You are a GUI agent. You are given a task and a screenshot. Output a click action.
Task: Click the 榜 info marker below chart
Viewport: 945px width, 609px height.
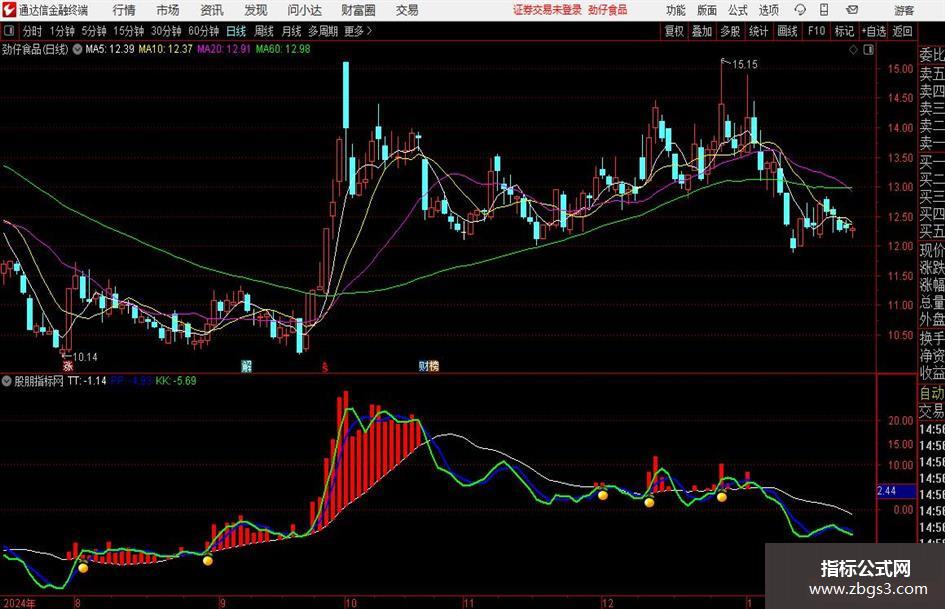click(434, 366)
